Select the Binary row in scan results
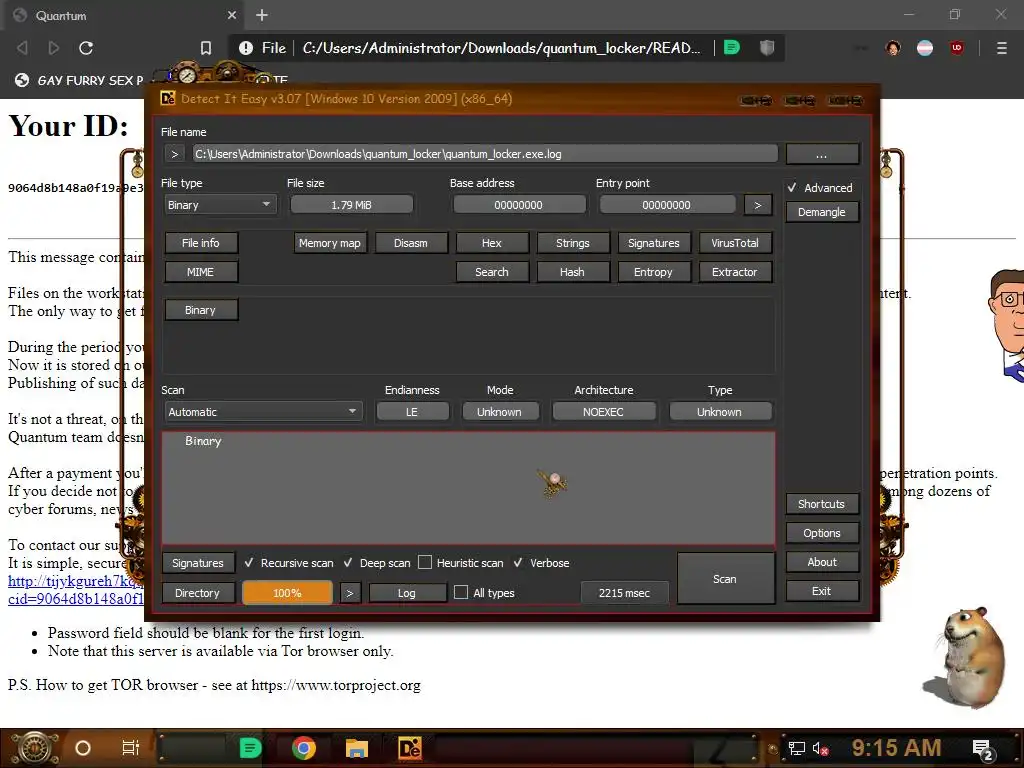This screenshot has width=1024, height=768. pos(203,441)
